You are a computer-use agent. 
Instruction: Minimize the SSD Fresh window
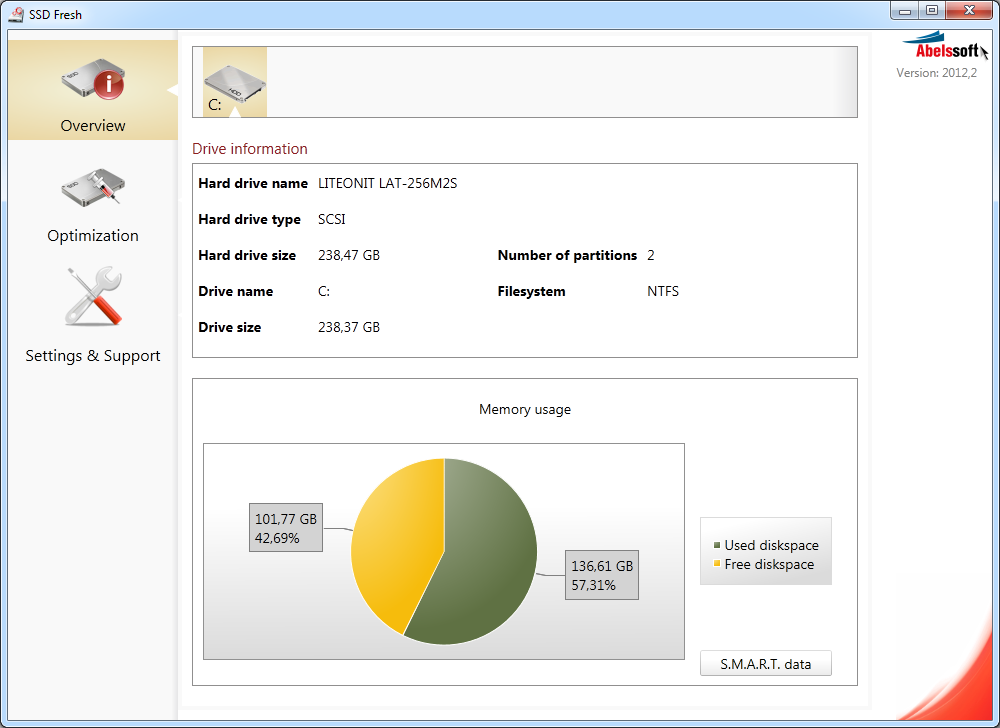(904, 10)
